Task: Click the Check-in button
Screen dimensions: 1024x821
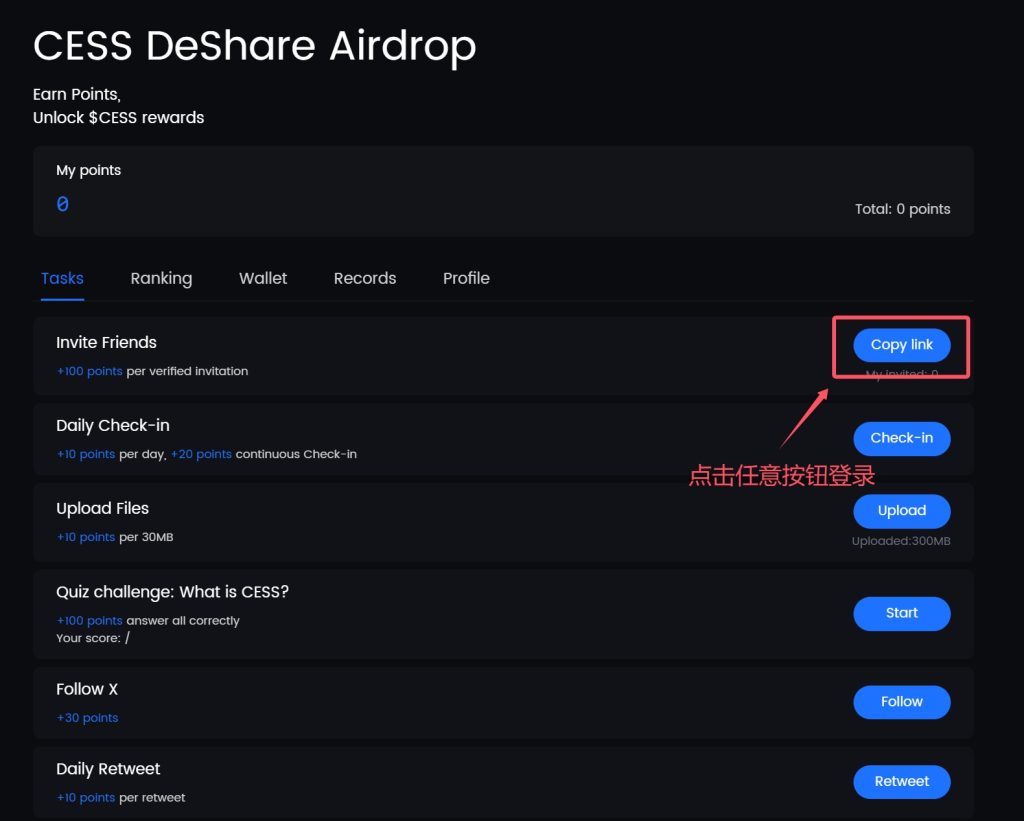Action: point(901,438)
